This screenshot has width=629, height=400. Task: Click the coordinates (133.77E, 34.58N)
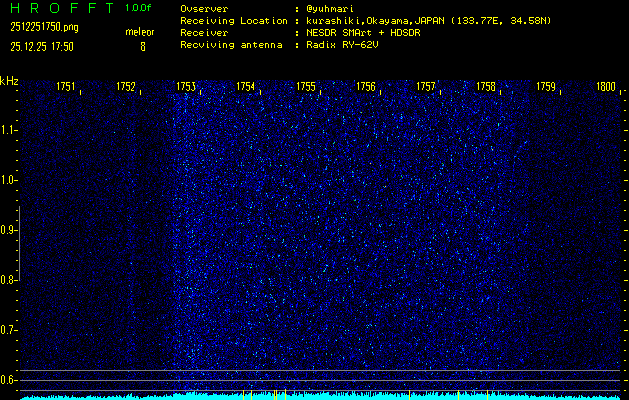pos(501,21)
